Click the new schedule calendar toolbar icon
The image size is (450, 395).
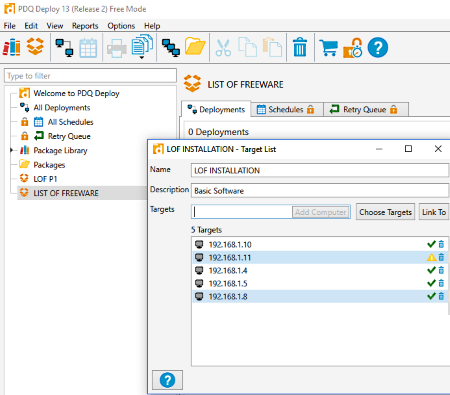88,48
